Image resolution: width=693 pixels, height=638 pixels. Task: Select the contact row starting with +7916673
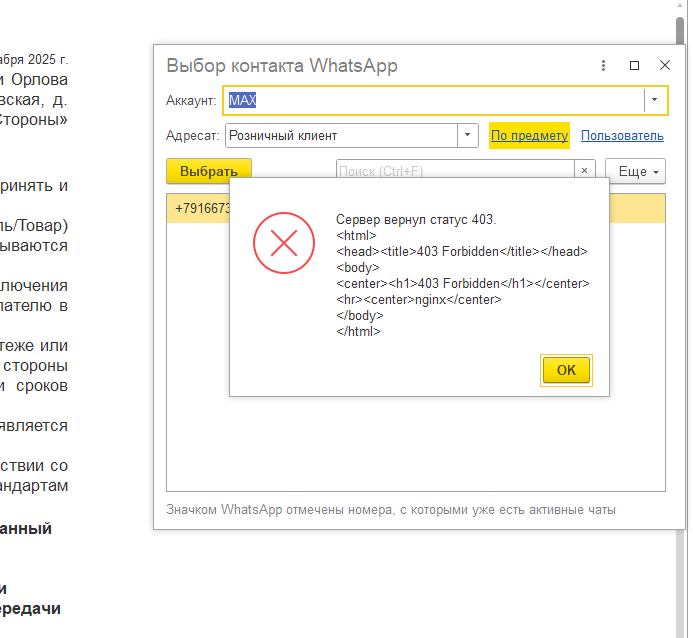click(198, 209)
